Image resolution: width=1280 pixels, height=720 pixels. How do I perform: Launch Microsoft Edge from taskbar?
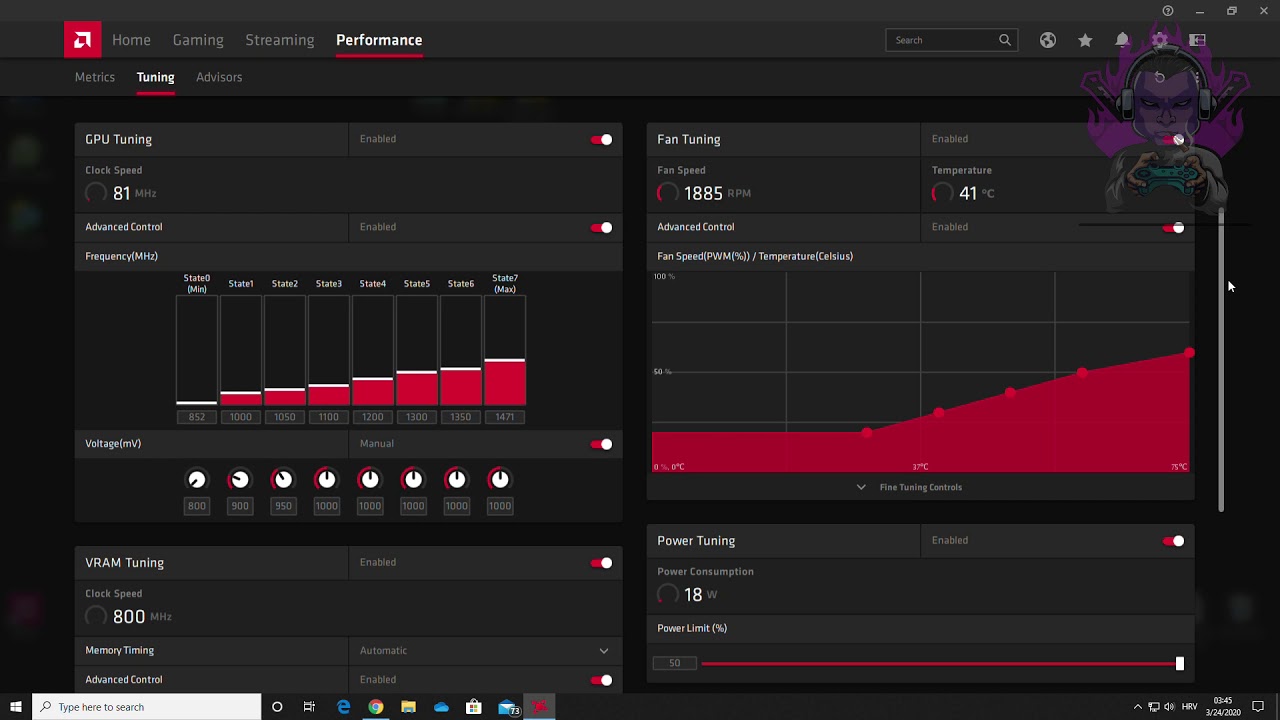click(343, 707)
